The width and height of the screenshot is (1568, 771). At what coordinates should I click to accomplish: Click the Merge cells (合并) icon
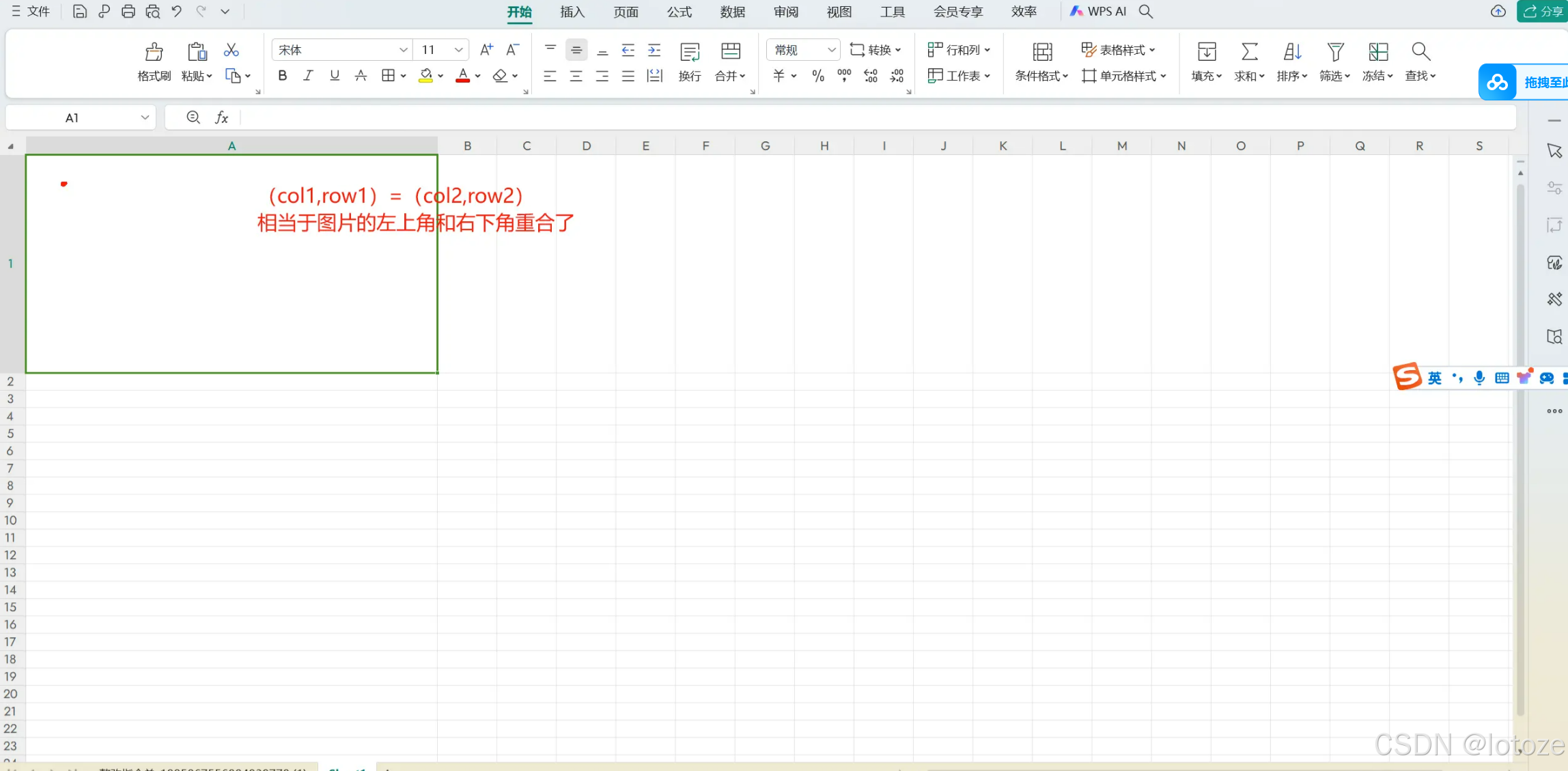point(730,52)
